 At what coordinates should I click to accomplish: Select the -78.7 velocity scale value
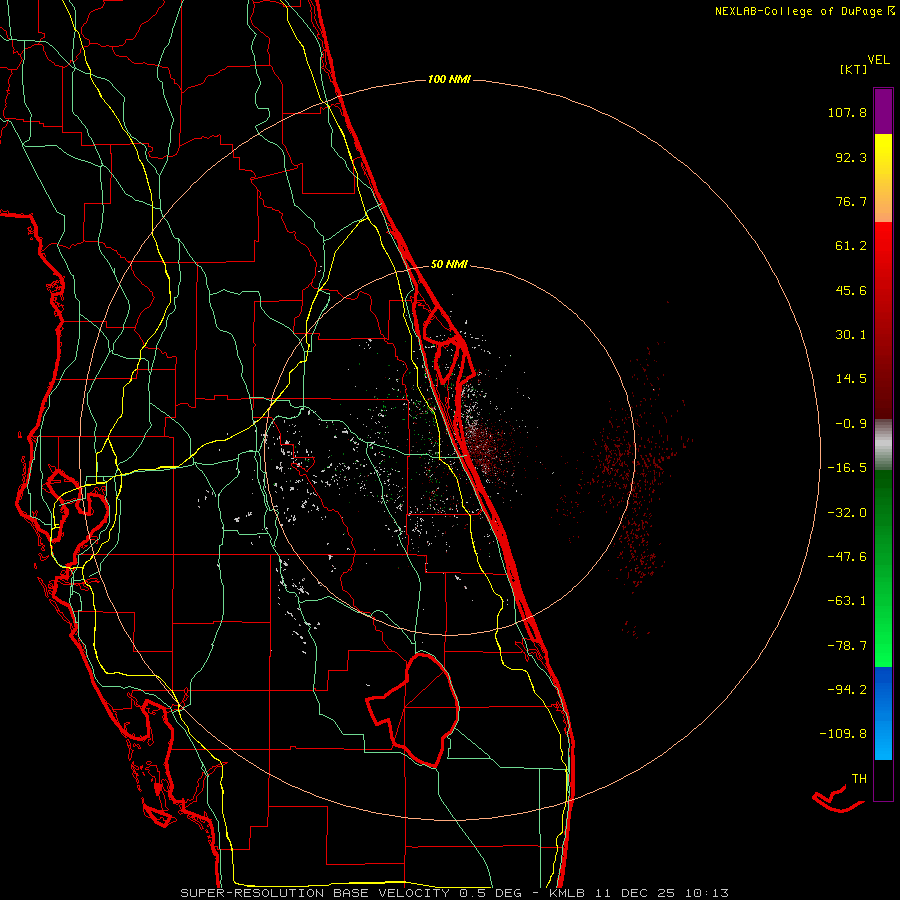[x=847, y=646]
